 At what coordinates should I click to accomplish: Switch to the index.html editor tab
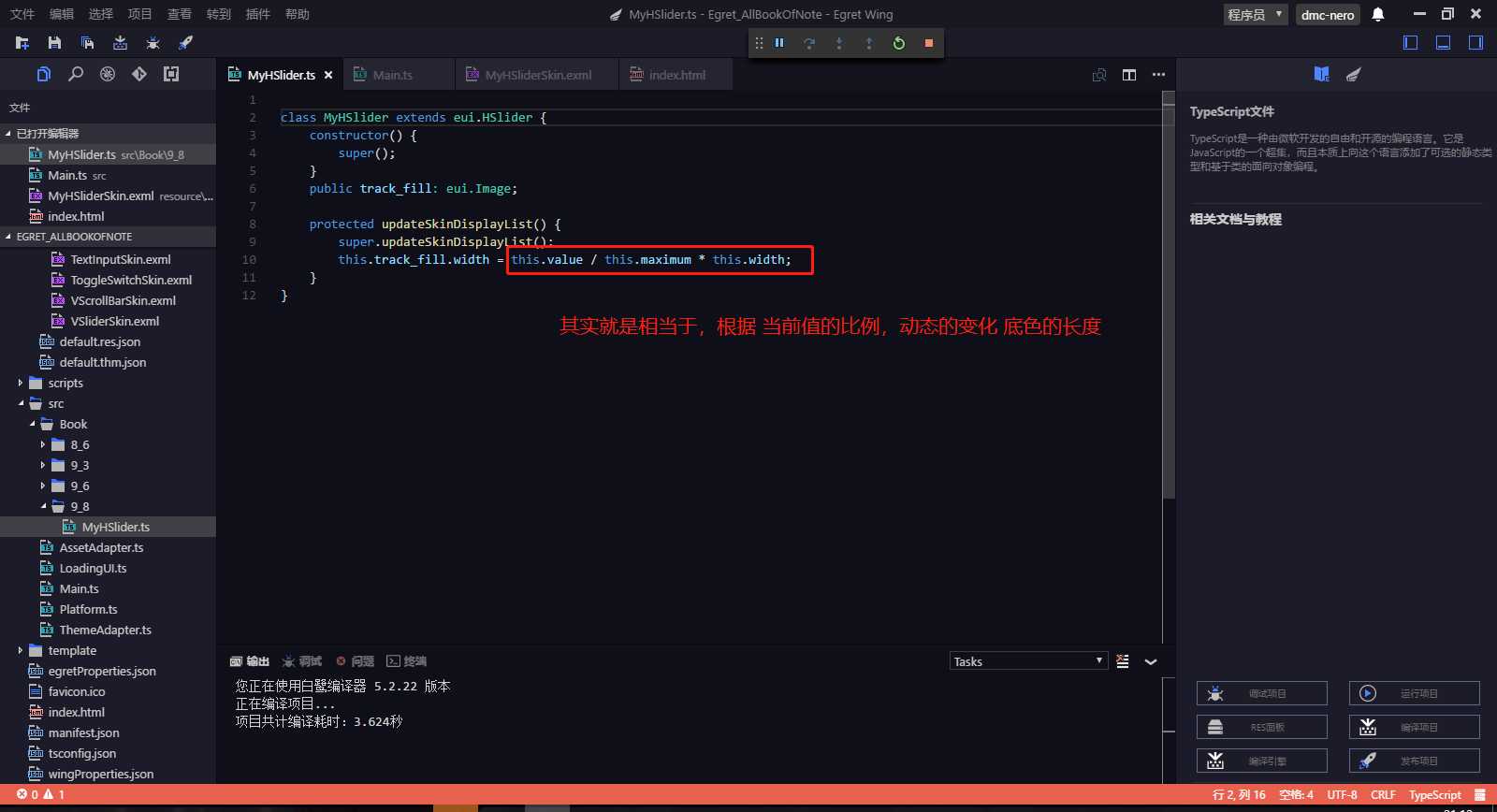pyautogui.click(x=676, y=75)
